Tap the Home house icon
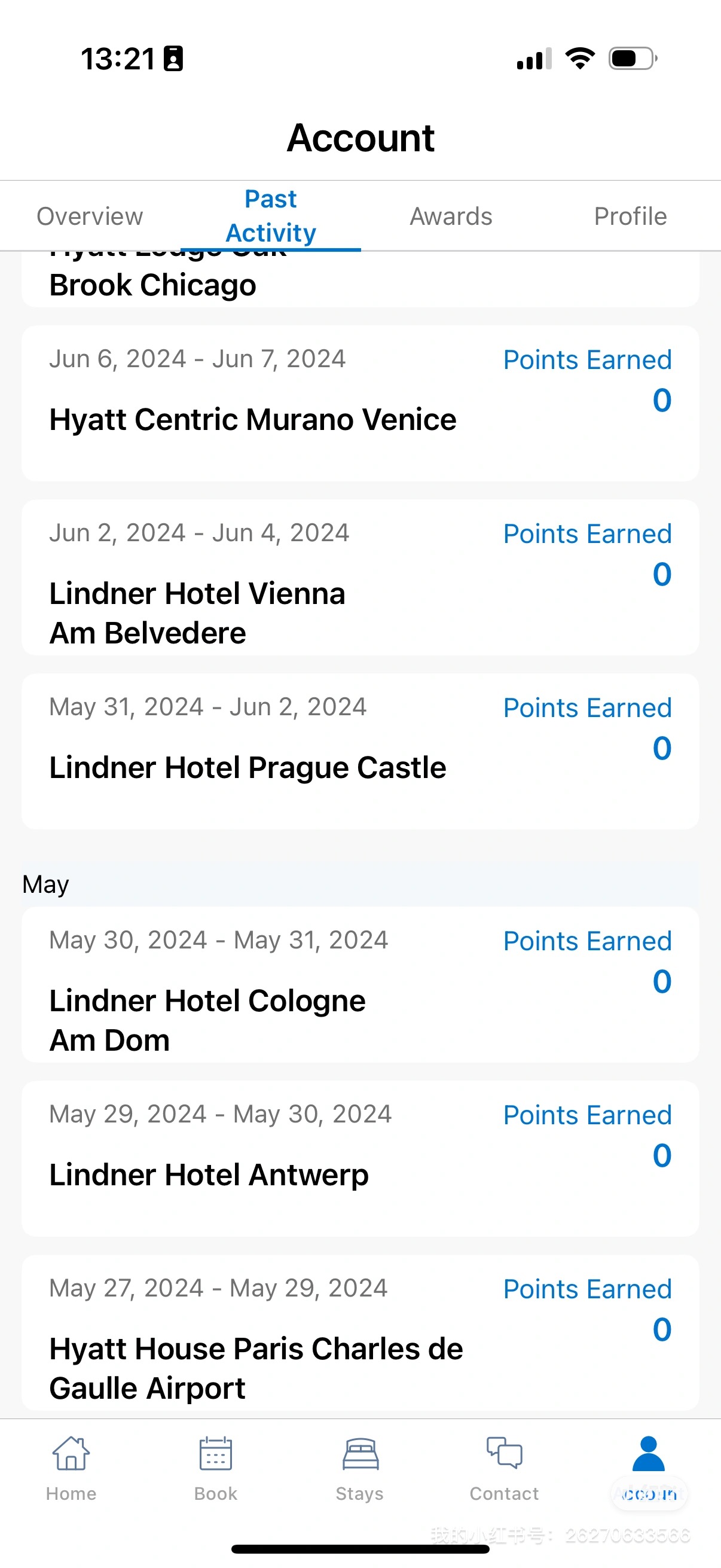This screenshot has height=1568, width=721. 71,1454
